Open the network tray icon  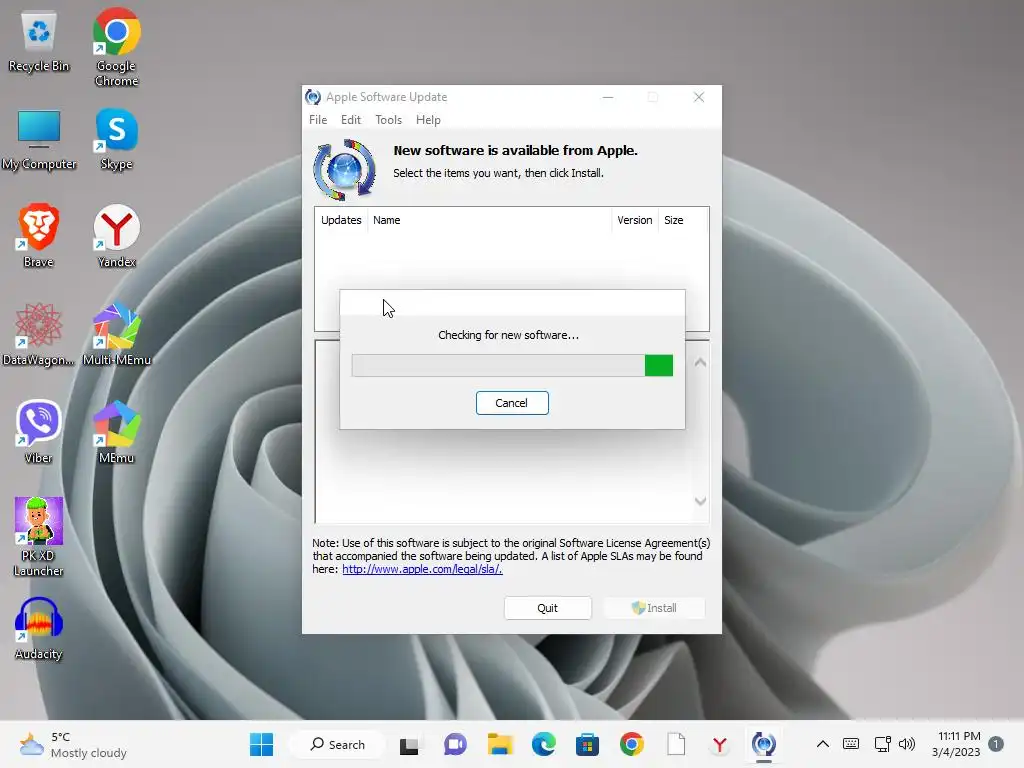point(882,744)
